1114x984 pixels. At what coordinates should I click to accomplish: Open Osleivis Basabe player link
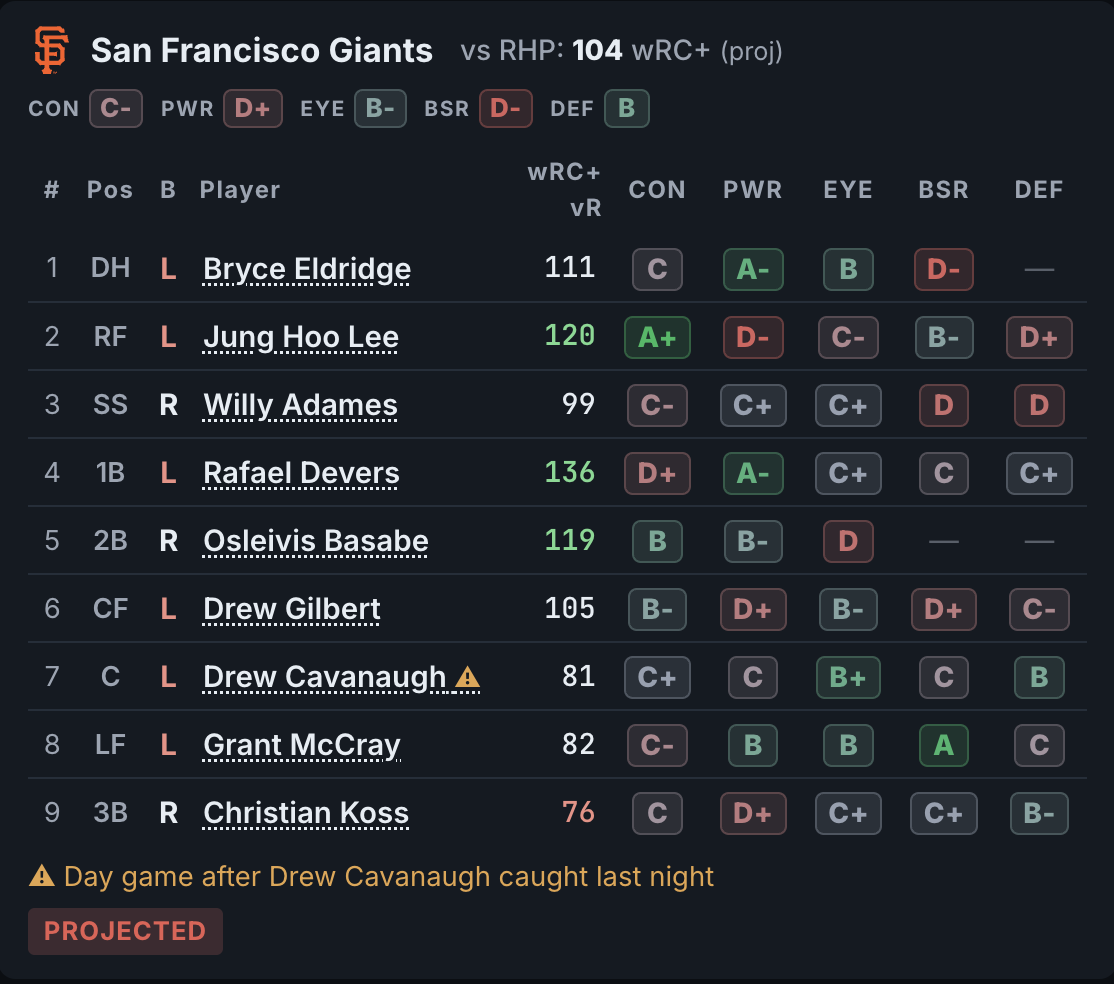tap(315, 541)
